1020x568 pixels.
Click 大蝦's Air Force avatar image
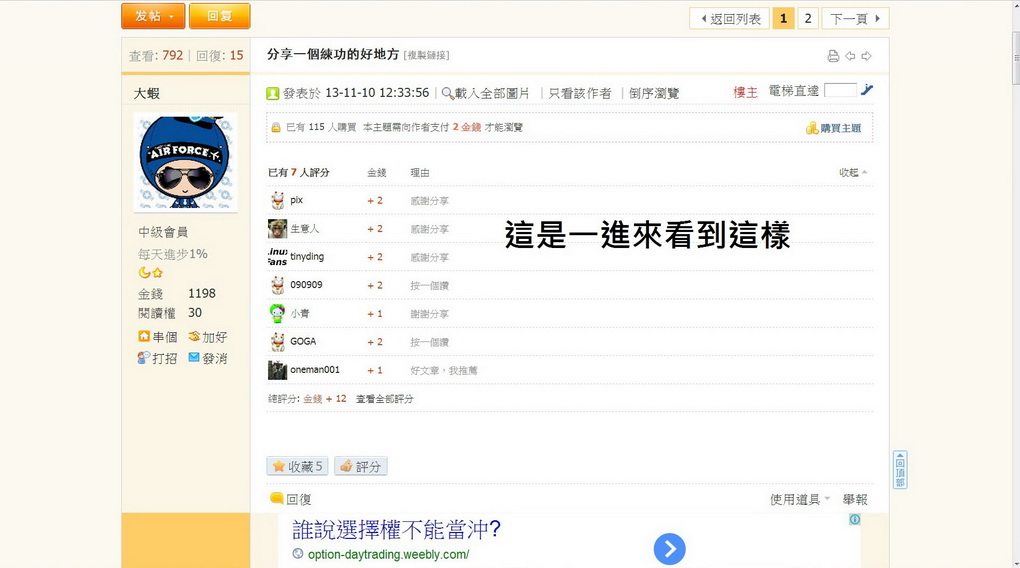185,163
